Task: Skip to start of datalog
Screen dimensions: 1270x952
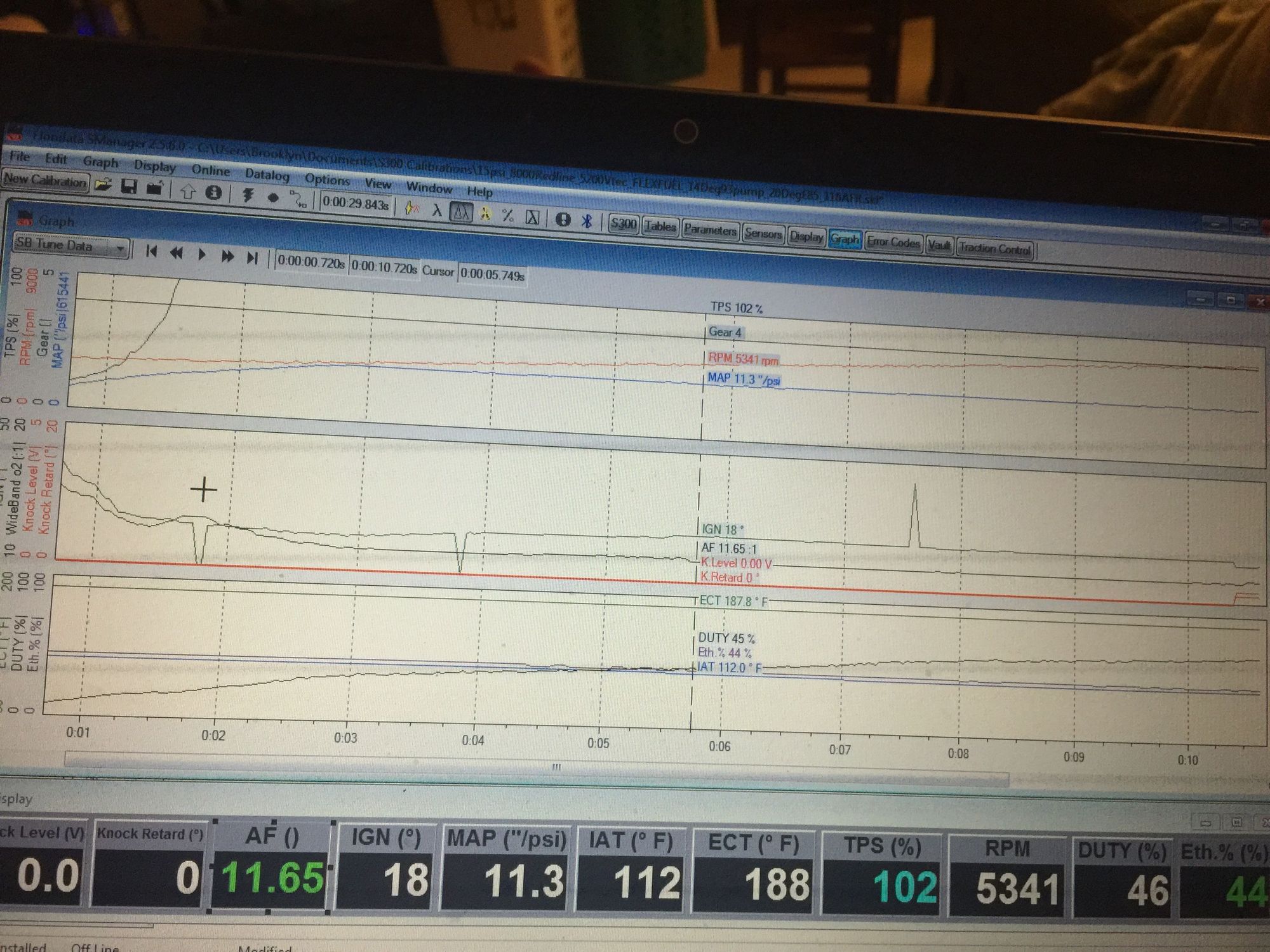Action: 151,251
